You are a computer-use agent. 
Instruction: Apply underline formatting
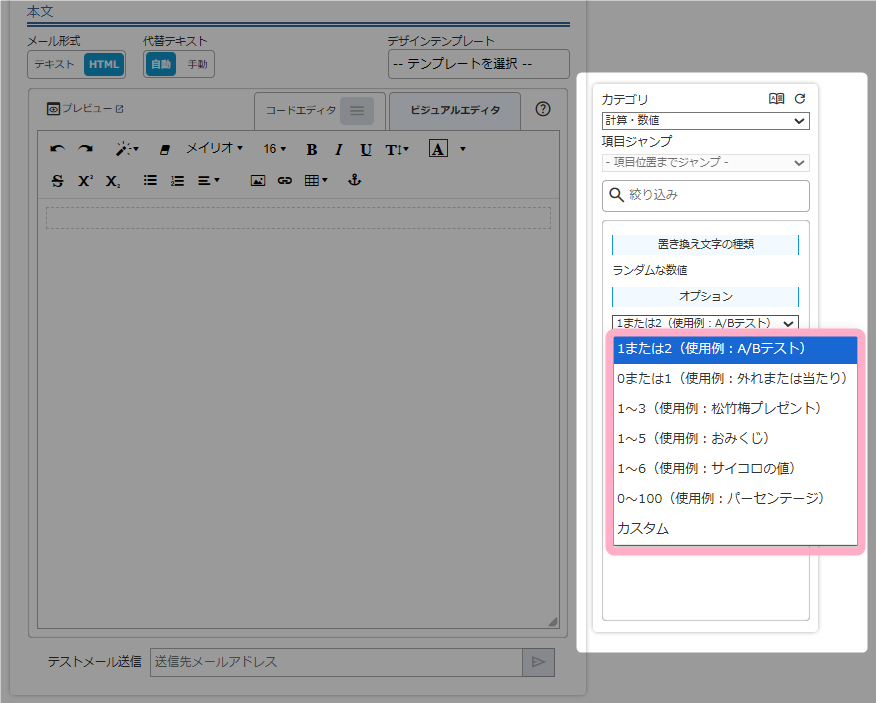(x=366, y=150)
